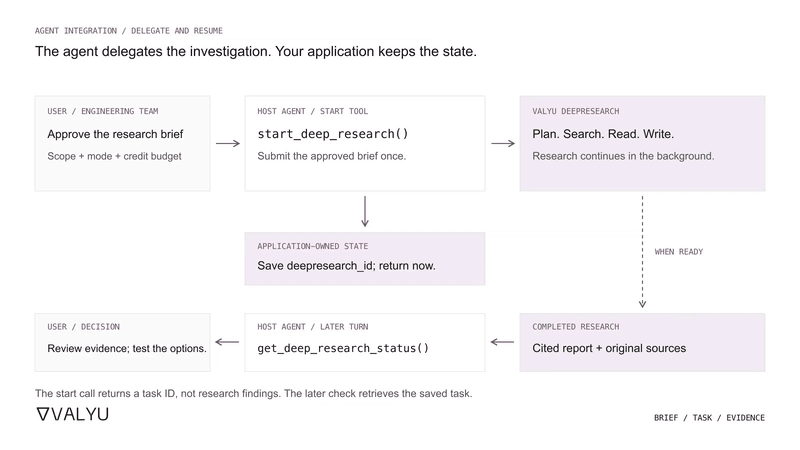Viewport: 800px width, 450px height.
Task: Click 'Cited report + original sources' text
Action: point(609,348)
